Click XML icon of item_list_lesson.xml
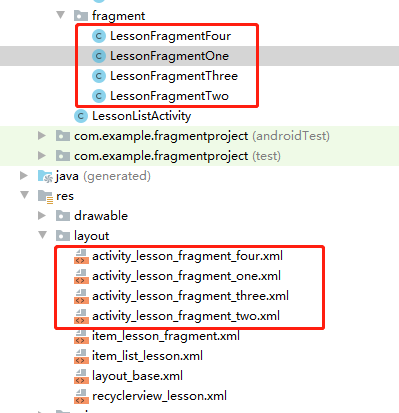This screenshot has width=399, height=413. pos(81,356)
